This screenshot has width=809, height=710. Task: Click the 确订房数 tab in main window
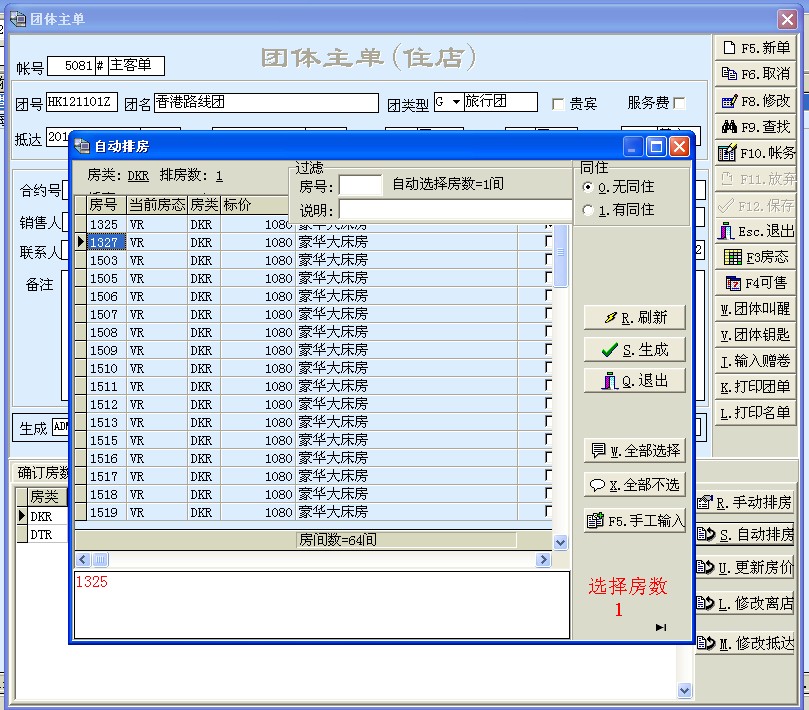pyautogui.click(x=41, y=473)
